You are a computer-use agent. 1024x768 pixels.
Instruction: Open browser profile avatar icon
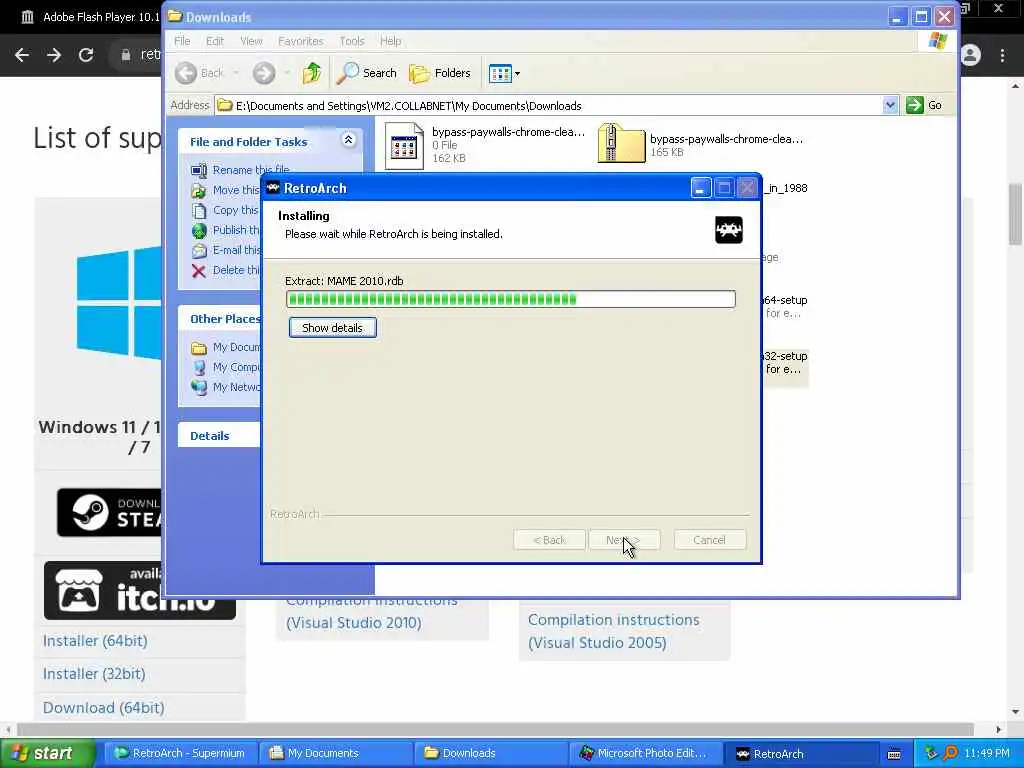point(970,55)
